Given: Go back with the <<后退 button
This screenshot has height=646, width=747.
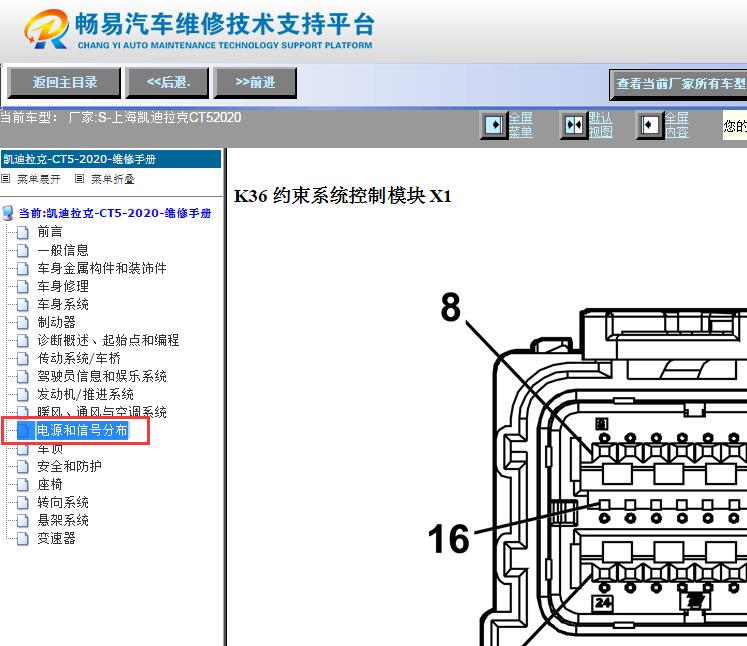Looking at the screenshot, I should [167, 83].
